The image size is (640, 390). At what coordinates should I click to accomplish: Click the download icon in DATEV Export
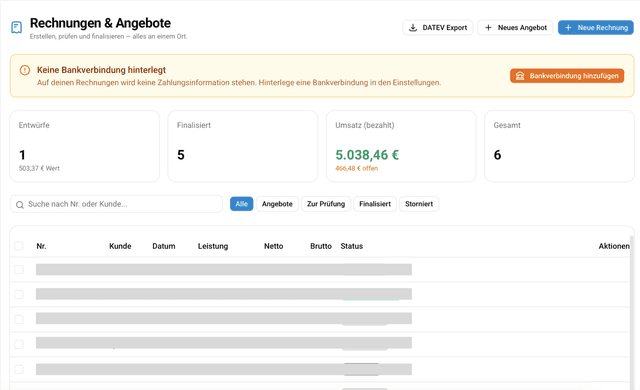tap(413, 28)
